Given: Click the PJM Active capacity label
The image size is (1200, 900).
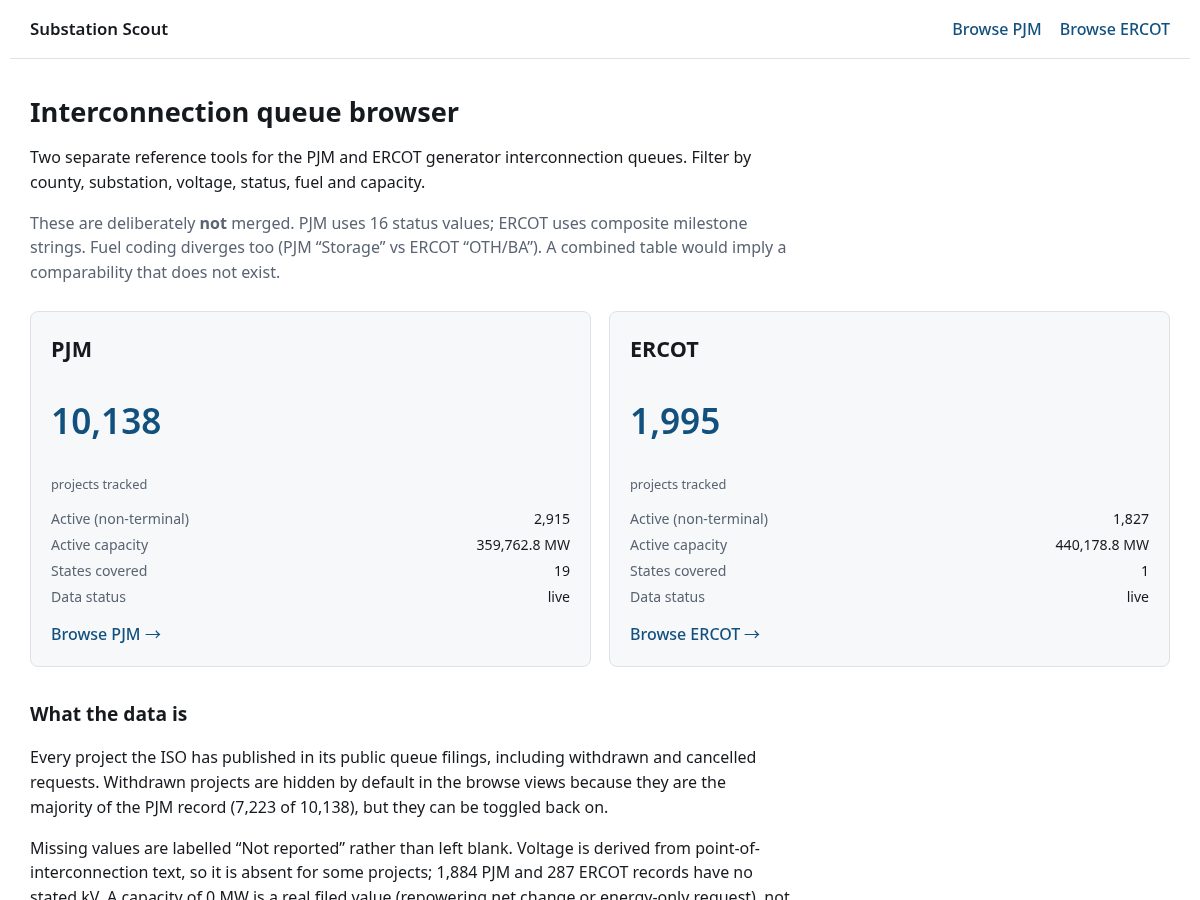Looking at the screenshot, I should click(100, 545).
